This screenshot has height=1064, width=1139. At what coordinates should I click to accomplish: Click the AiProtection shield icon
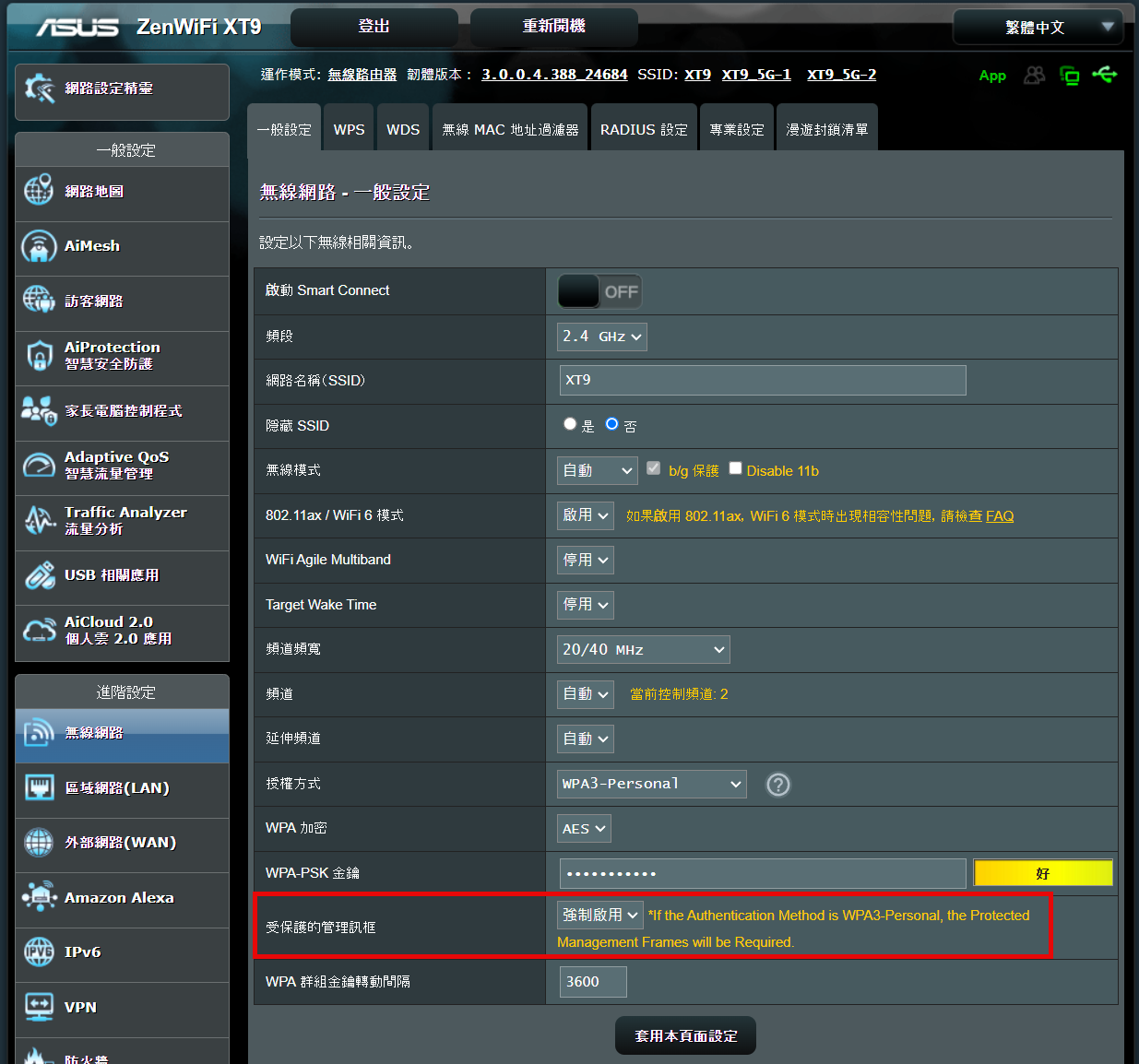point(39,356)
